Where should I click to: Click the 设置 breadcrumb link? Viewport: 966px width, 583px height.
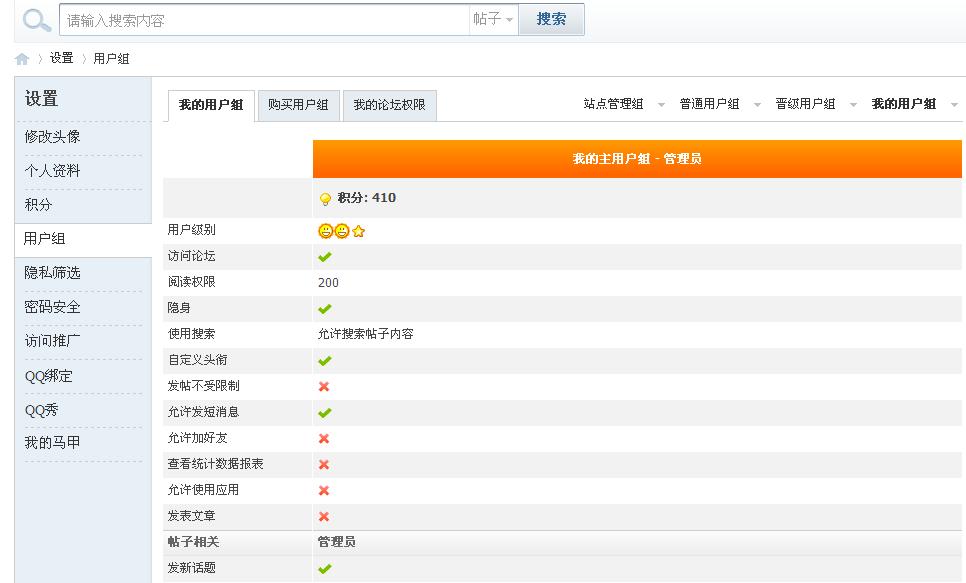(62, 58)
